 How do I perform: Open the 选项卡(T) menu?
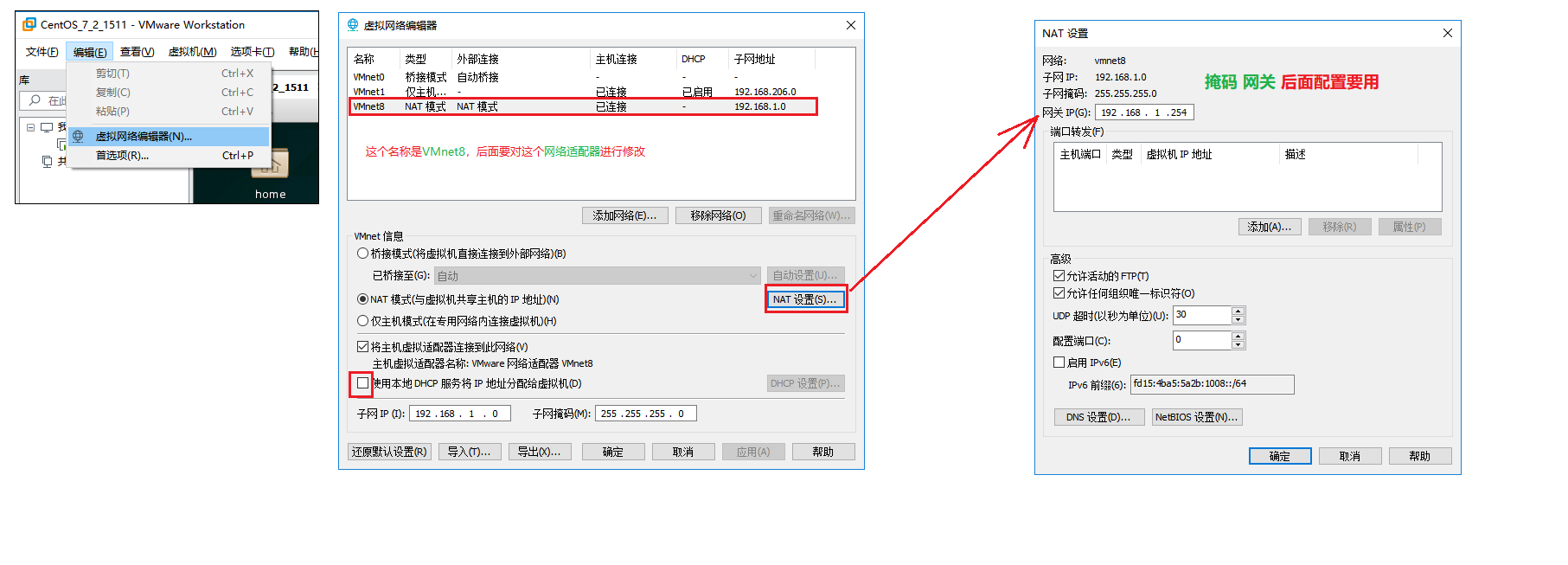pos(252,52)
